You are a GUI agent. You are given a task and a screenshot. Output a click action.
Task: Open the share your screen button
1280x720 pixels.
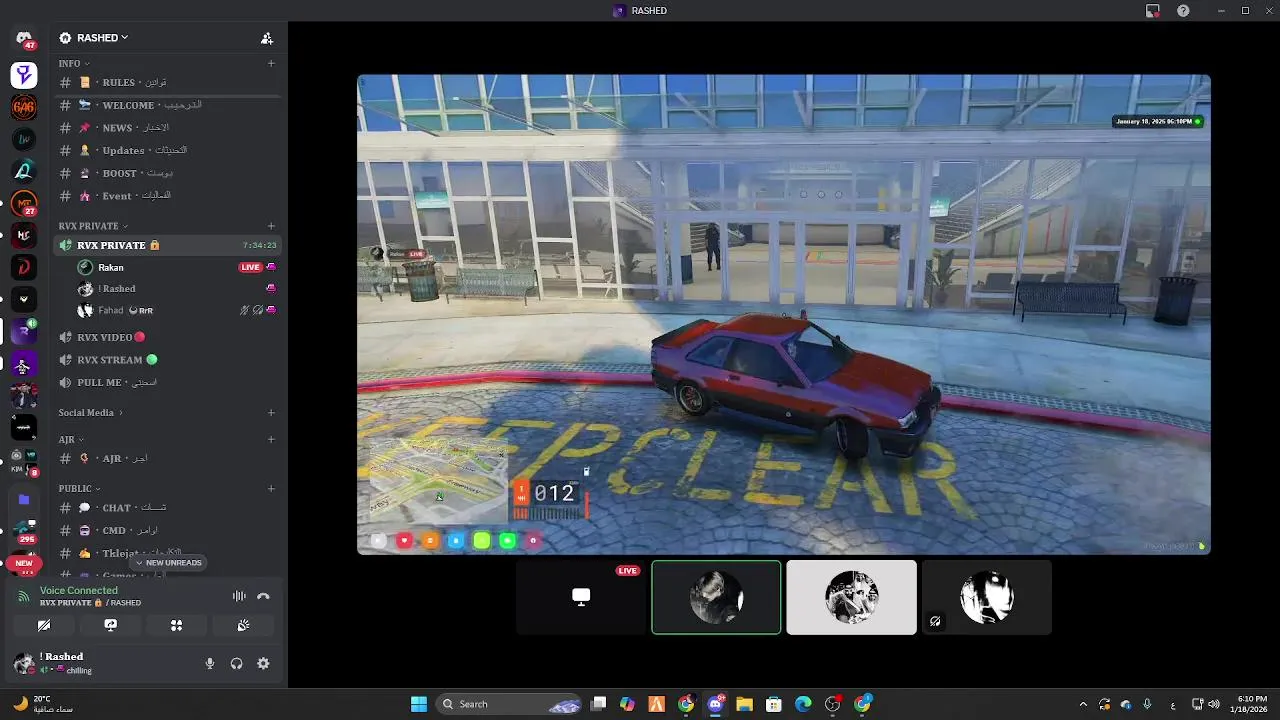[x=111, y=625]
